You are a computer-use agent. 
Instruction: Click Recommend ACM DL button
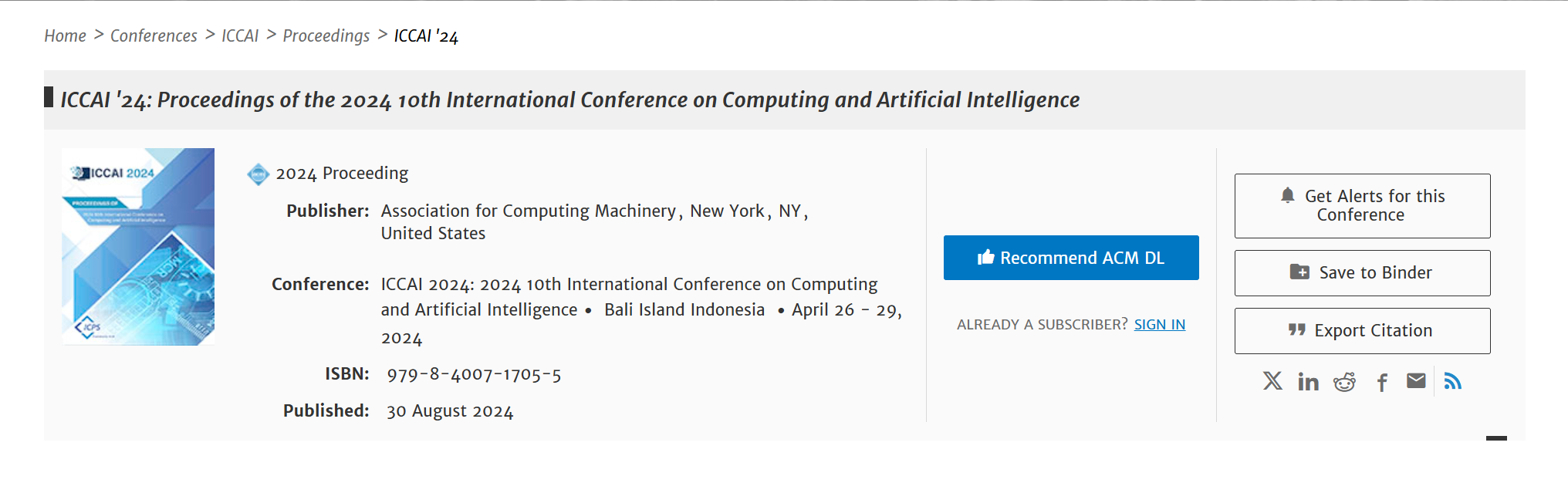click(x=1071, y=258)
